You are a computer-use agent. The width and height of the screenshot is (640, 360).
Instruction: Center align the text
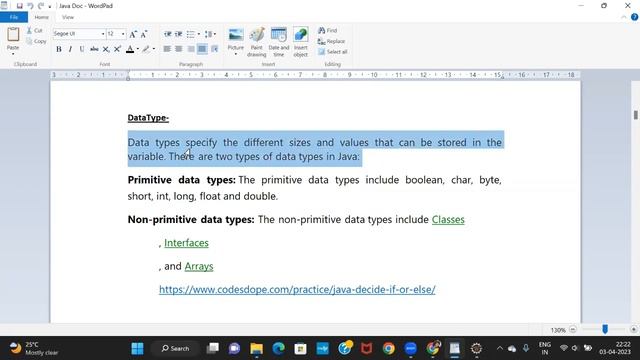pyautogui.click(x=179, y=49)
